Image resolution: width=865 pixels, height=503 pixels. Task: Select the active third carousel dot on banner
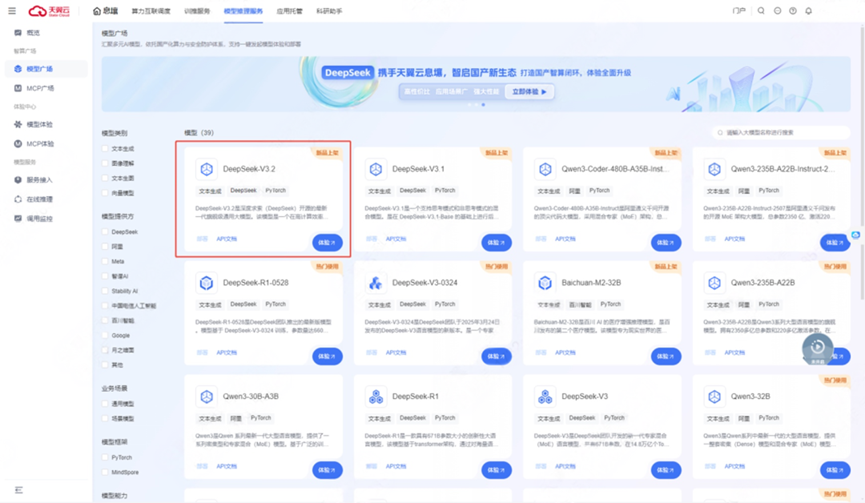[483, 104]
